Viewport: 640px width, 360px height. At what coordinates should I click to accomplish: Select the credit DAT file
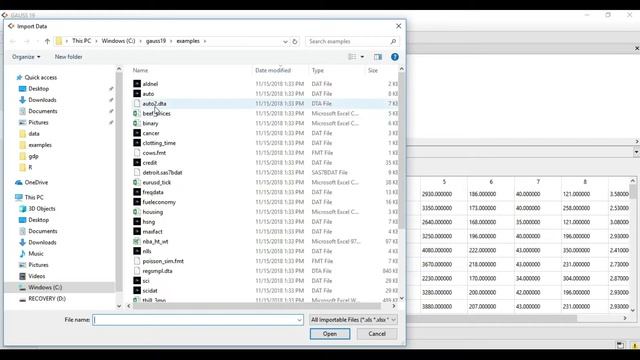point(150,162)
